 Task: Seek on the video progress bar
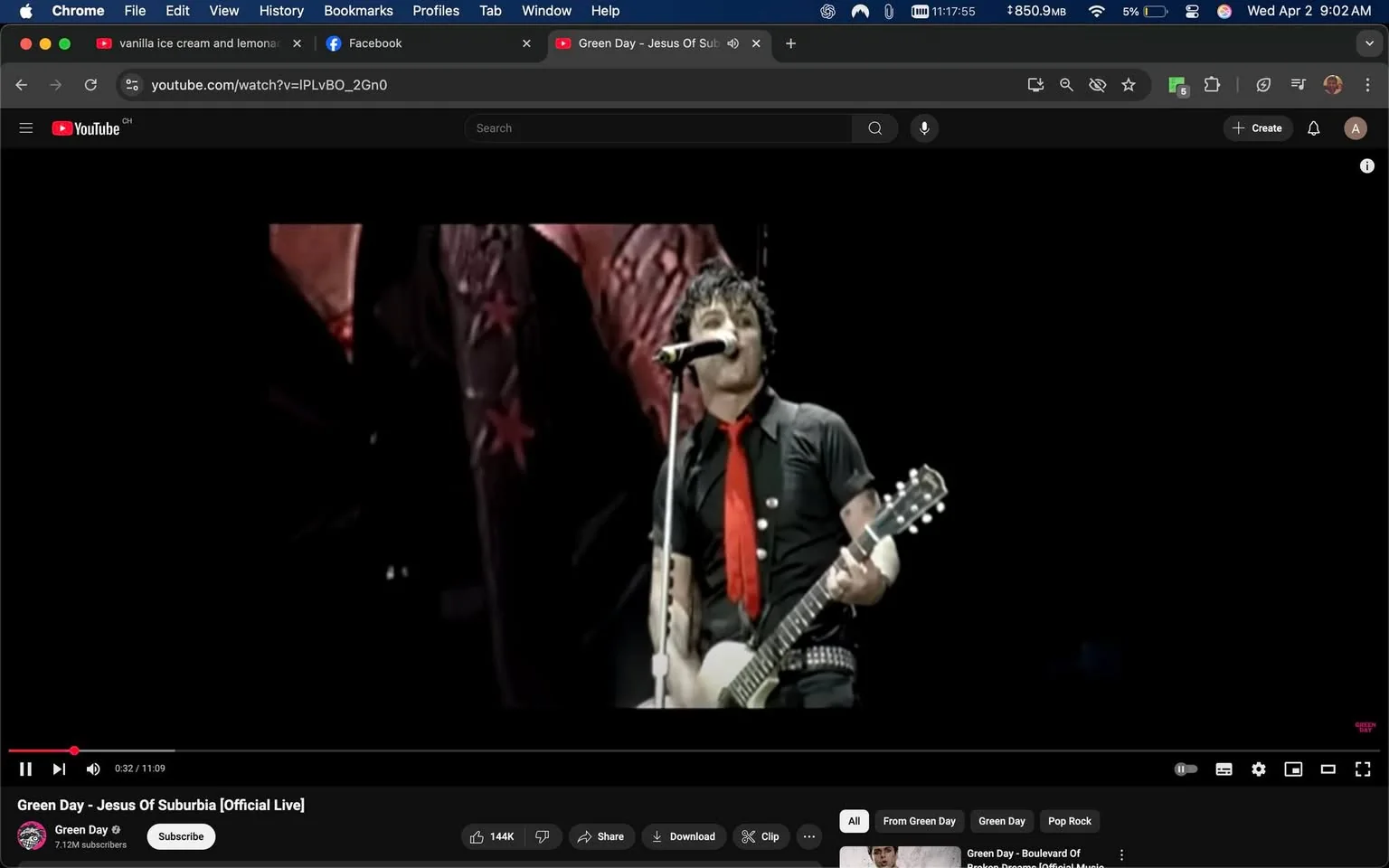pos(694,750)
